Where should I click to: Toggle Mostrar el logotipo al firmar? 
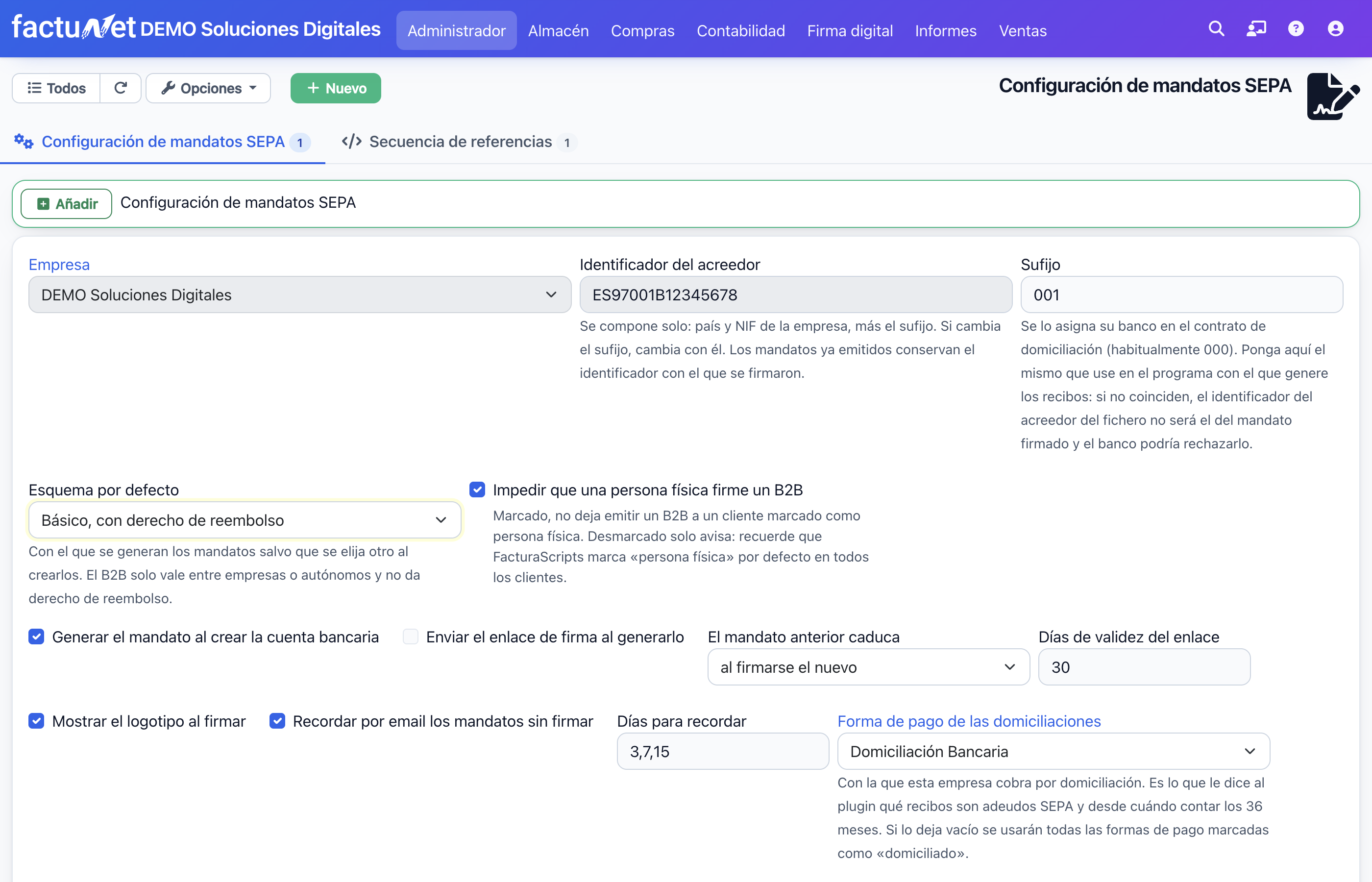[37, 720]
